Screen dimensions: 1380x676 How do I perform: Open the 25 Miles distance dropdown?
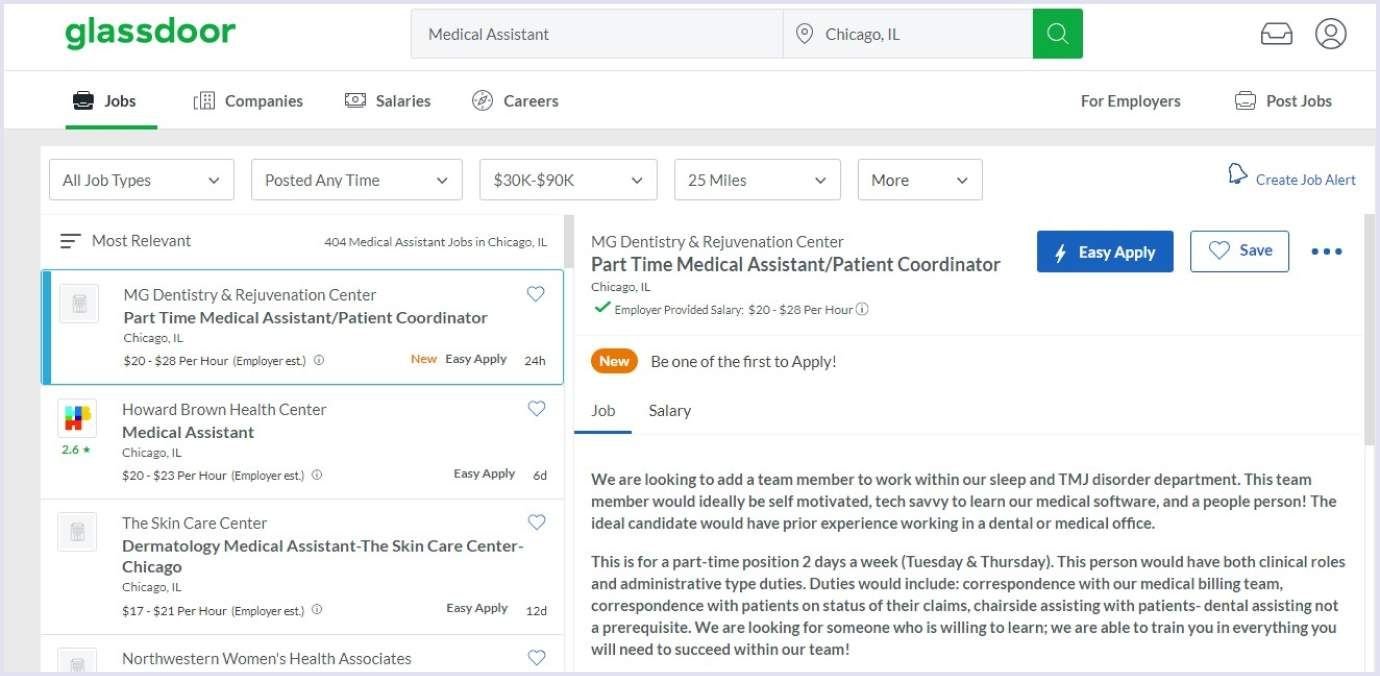pyautogui.click(x=757, y=180)
